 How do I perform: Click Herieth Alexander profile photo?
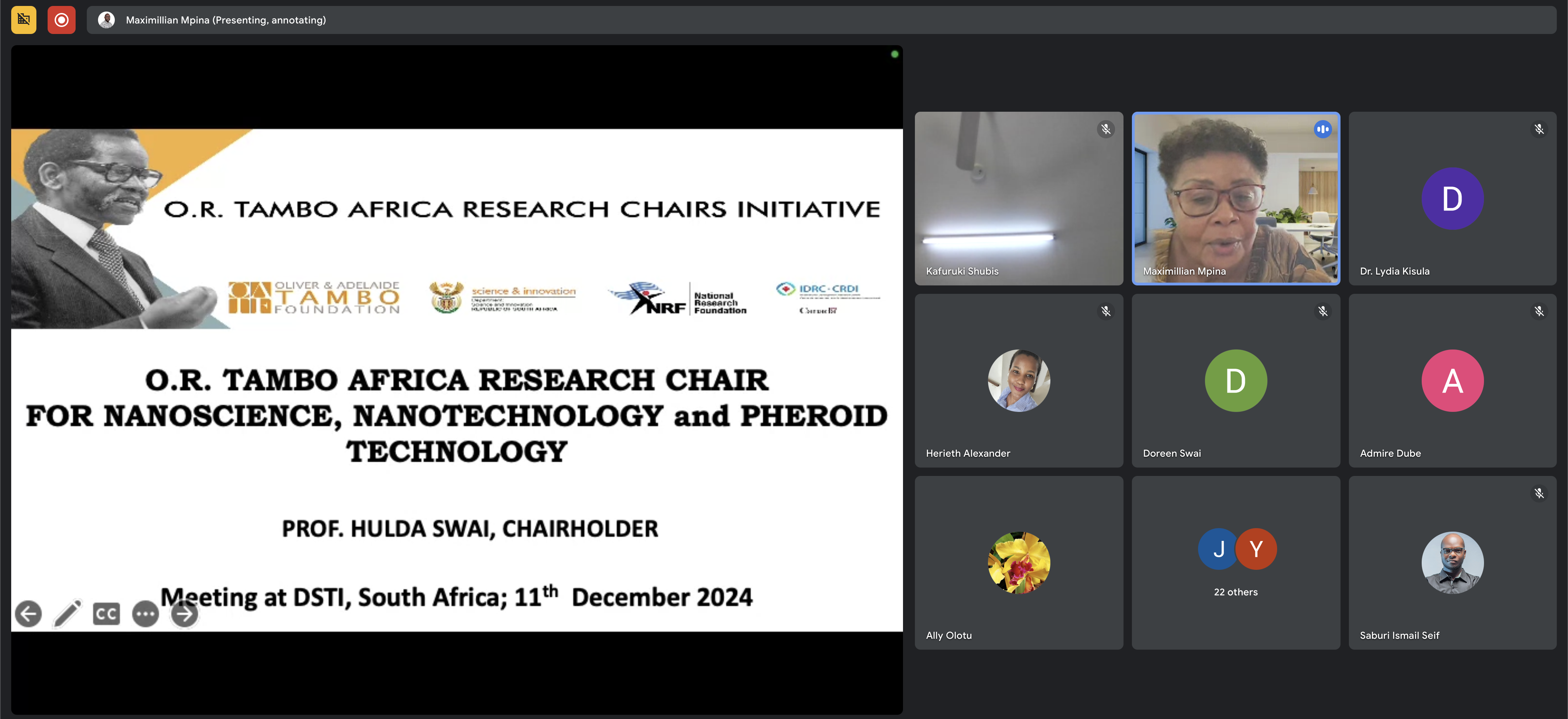1019,380
